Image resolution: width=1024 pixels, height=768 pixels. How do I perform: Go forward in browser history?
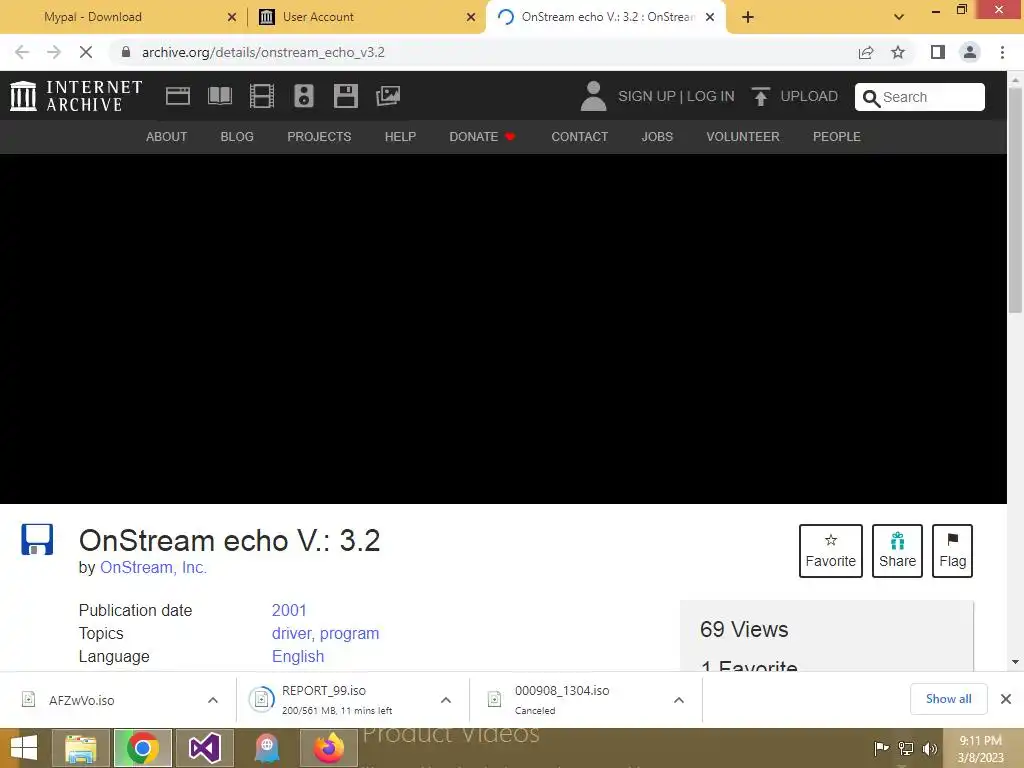[54, 52]
